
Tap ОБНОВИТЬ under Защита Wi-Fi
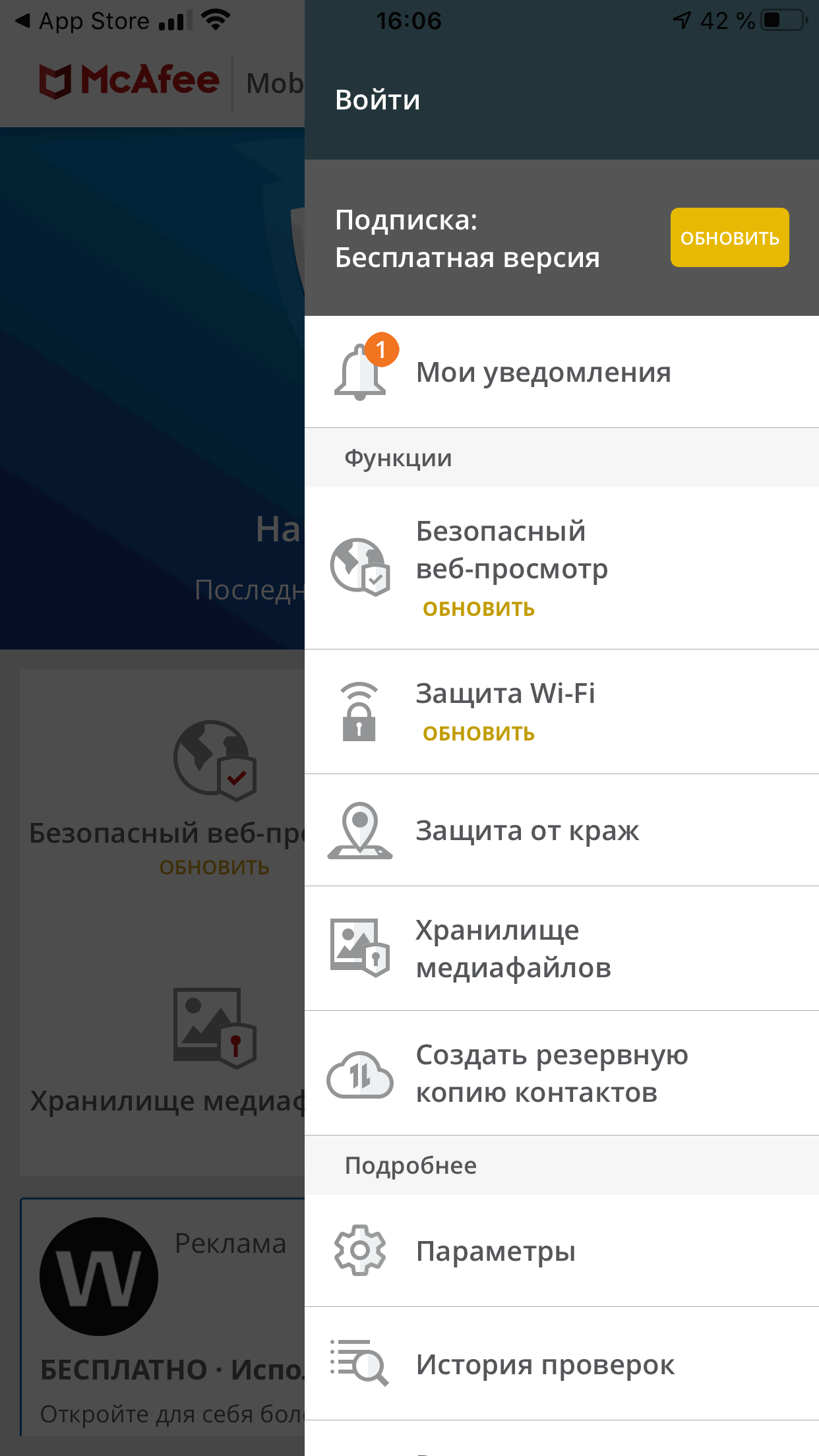click(479, 733)
